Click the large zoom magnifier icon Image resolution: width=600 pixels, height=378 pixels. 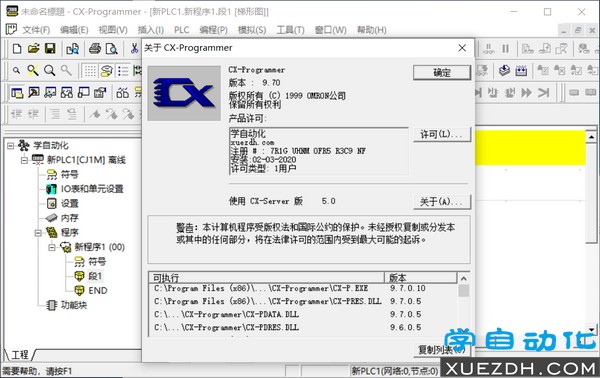49,70
